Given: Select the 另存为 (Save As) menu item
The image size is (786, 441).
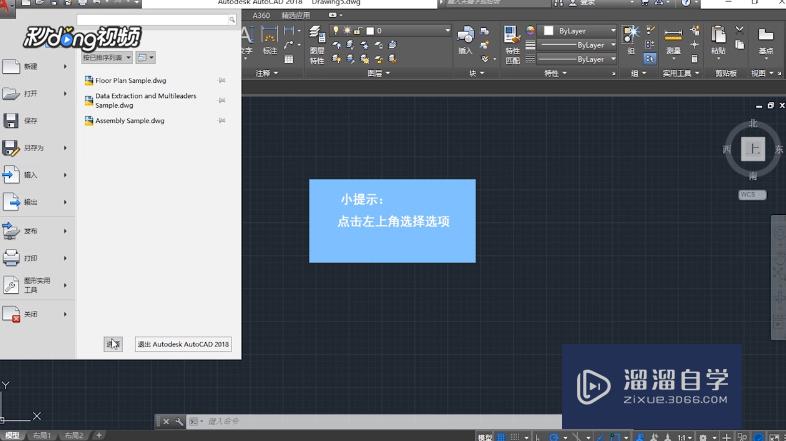Looking at the screenshot, I should [37, 148].
